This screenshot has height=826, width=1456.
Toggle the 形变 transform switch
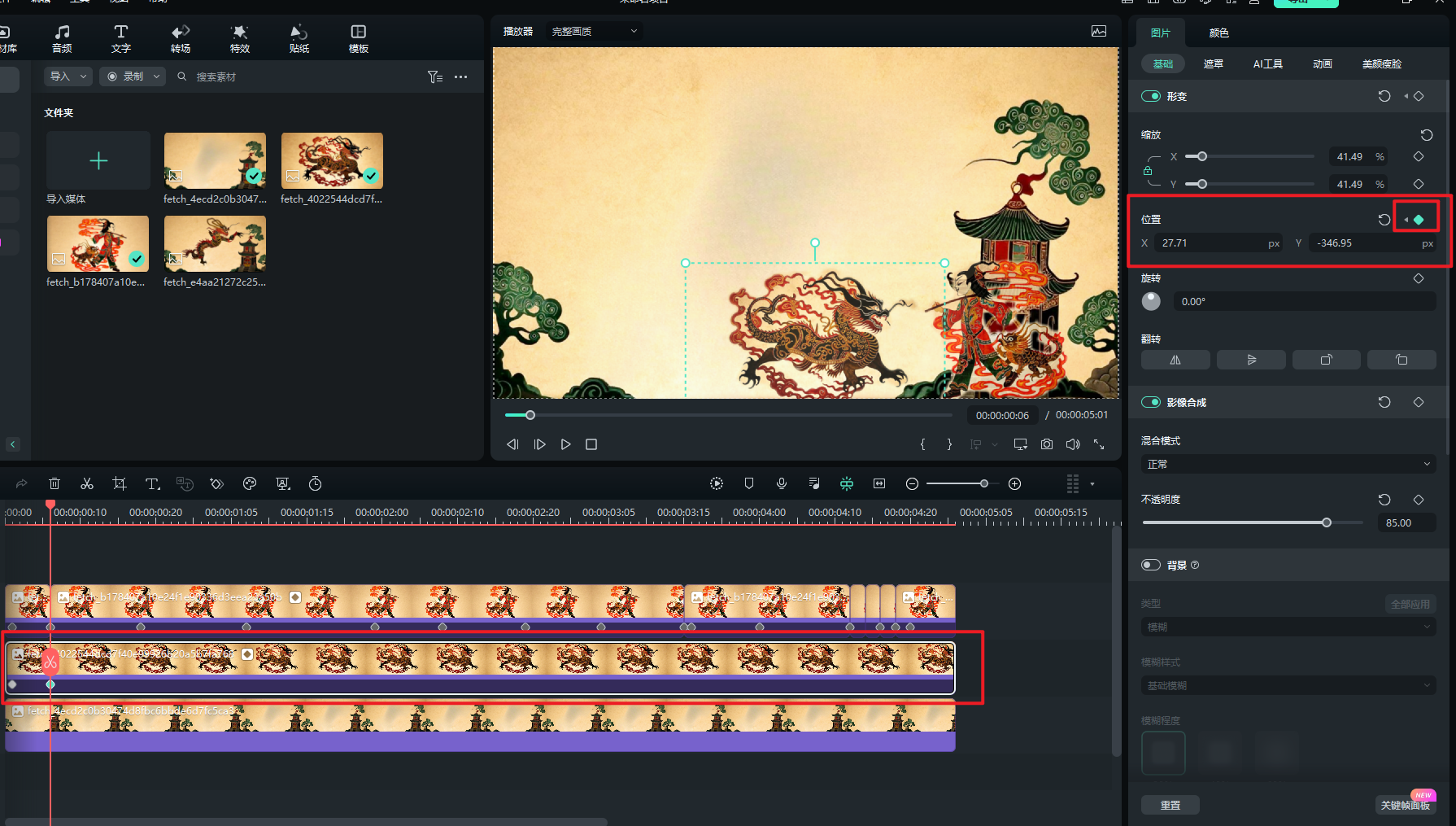tap(1151, 96)
